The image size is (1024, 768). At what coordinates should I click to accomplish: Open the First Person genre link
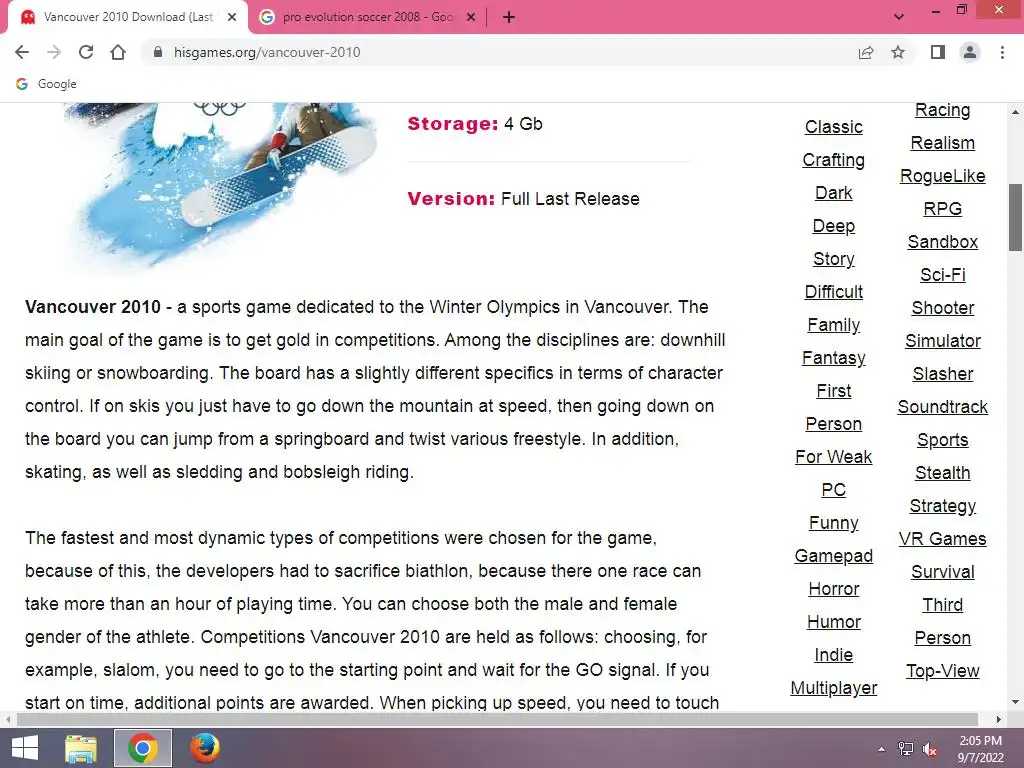[x=833, y=408]
